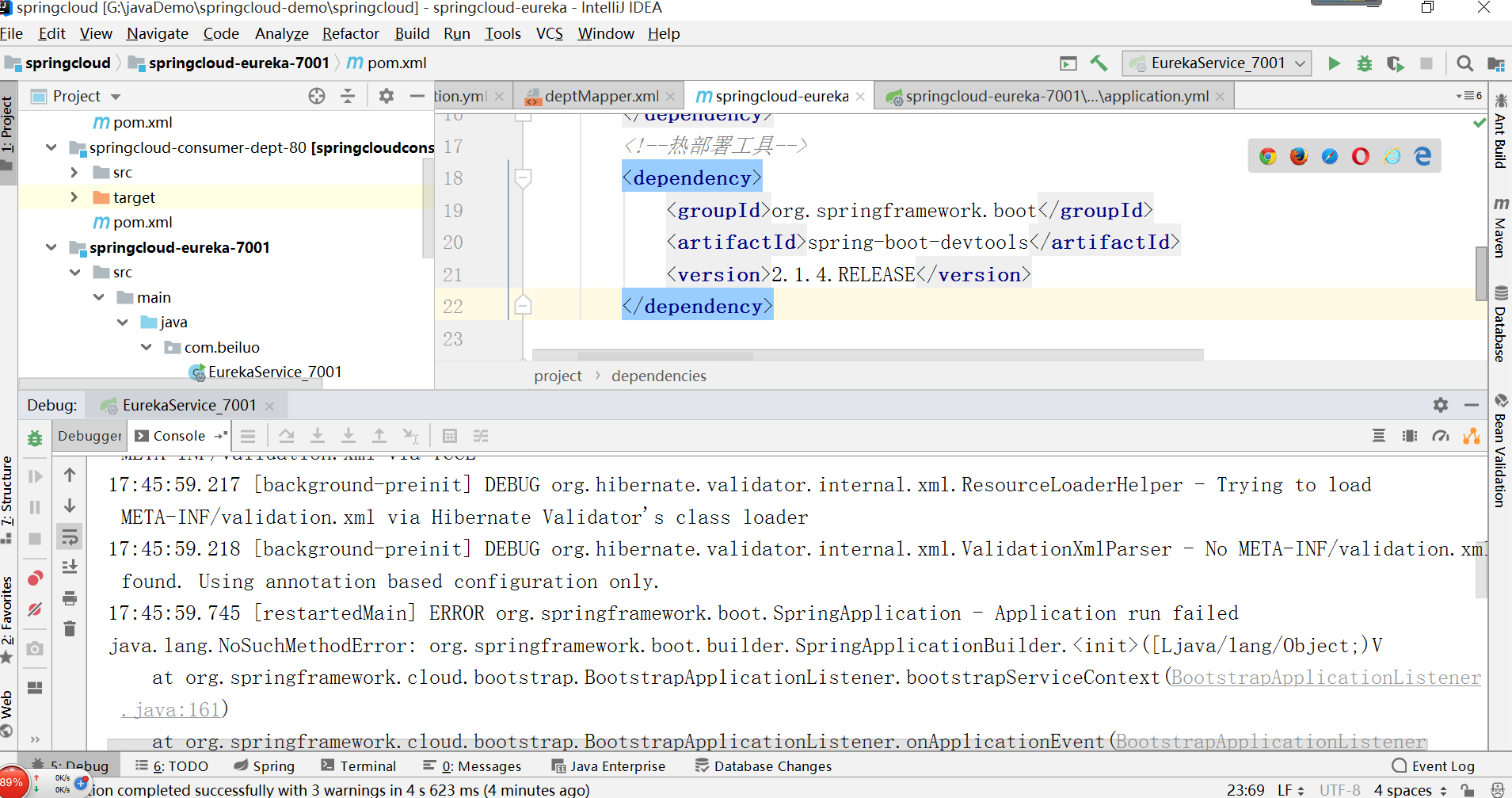Collapse the main folder
This screenshot has width=1512, height=798.
pos(99,297)
